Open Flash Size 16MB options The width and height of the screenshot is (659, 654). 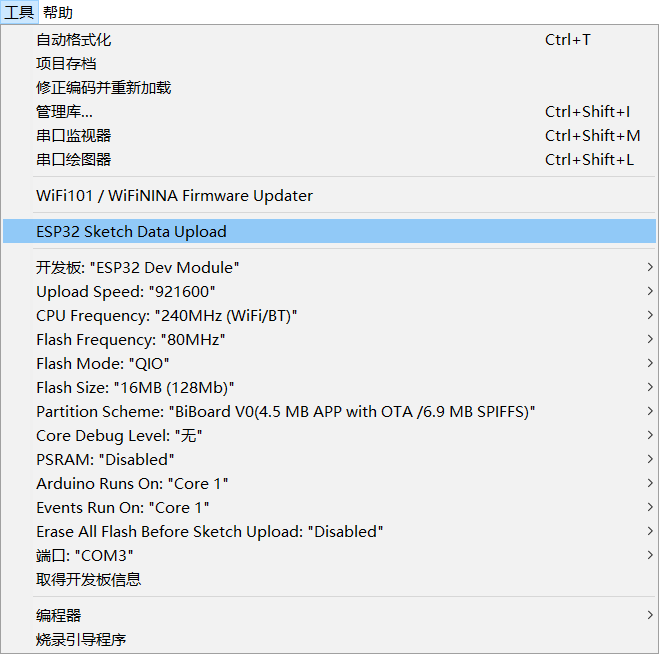click(329, 388)
